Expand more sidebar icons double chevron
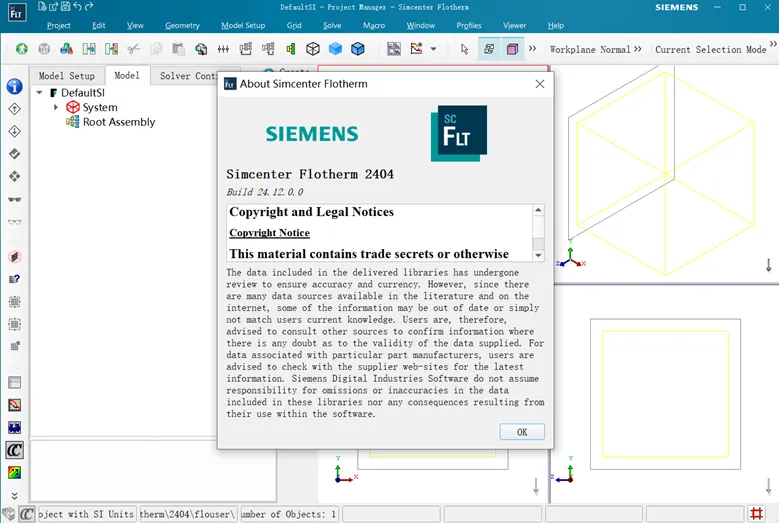This screenshot has height=523, width=779. [x=14, y=496]
